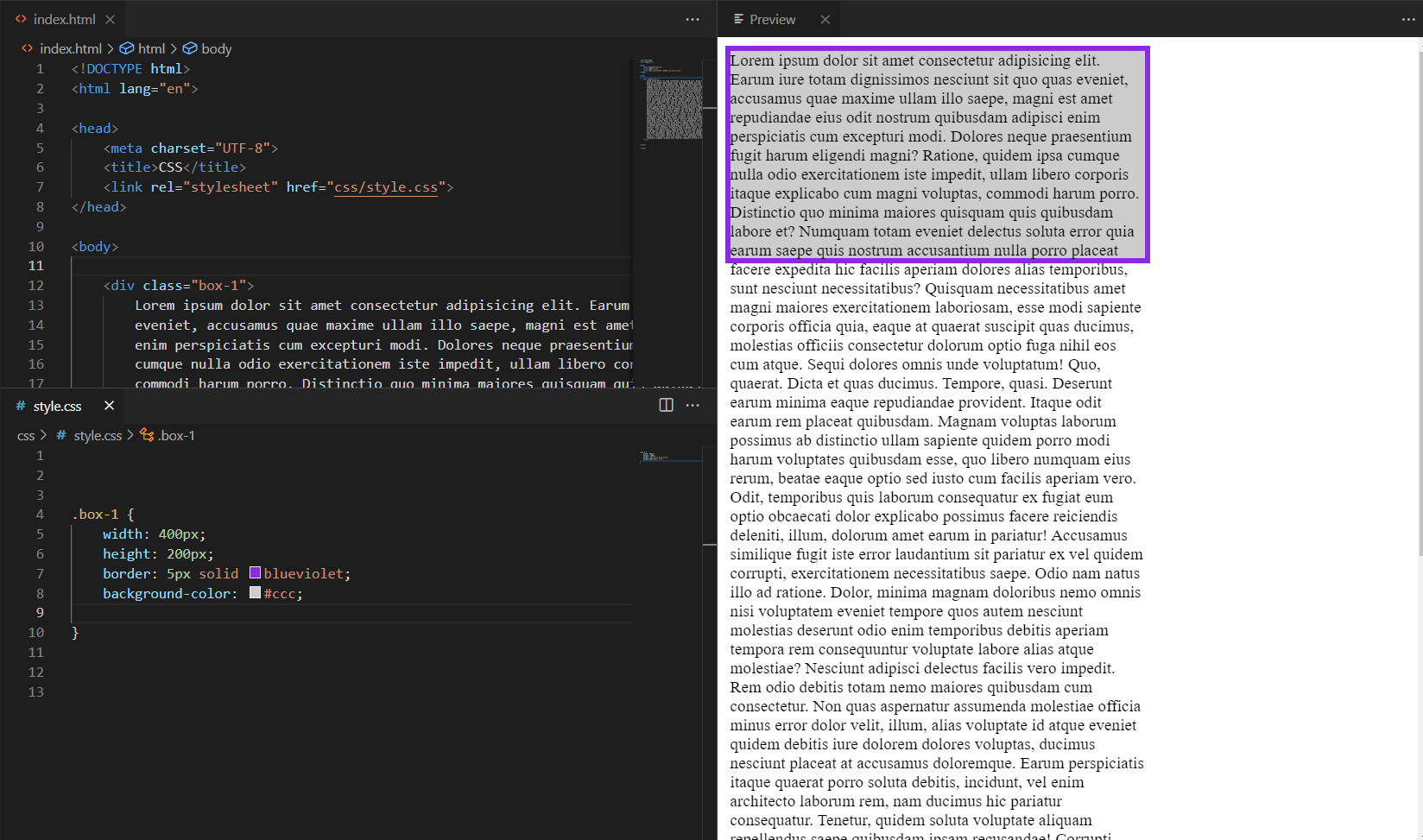Open the #ccc color swatch picker
This screenshot has height=840, width=1423.
pos(256,593)
